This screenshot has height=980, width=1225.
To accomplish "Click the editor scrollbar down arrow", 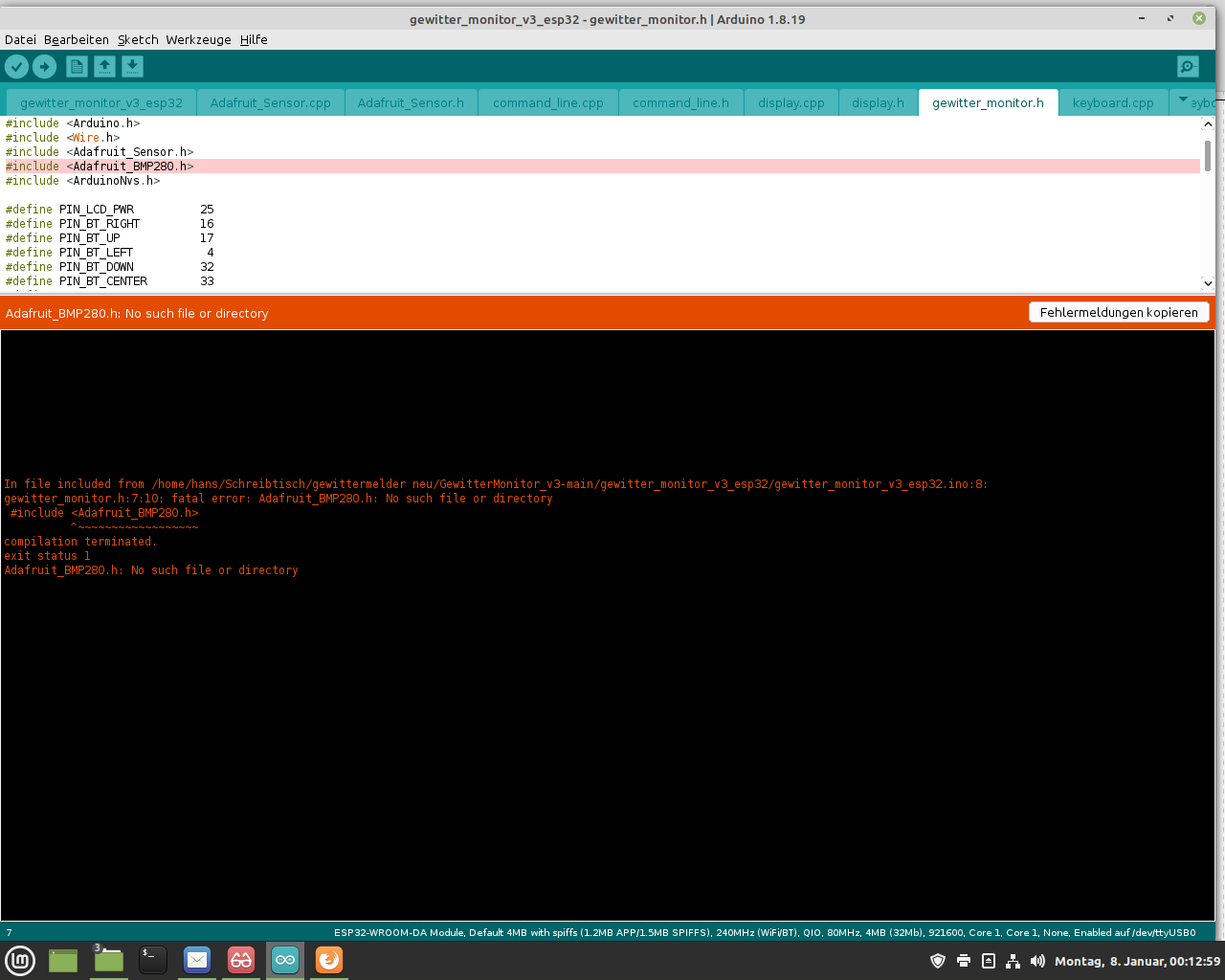I will click(1208, 282).
